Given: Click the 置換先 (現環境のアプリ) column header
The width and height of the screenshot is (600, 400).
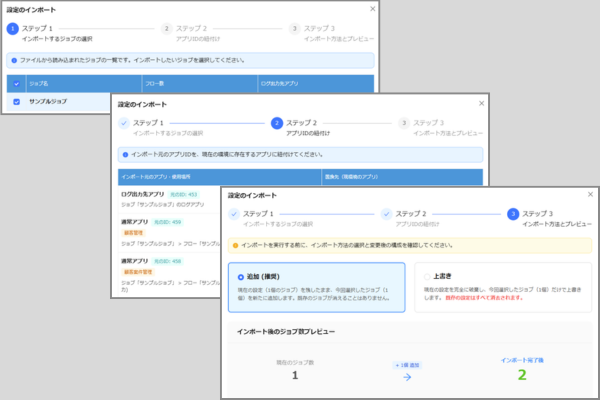Looking at the screenshot, I should pyautogui.click(x=402, y=177).
